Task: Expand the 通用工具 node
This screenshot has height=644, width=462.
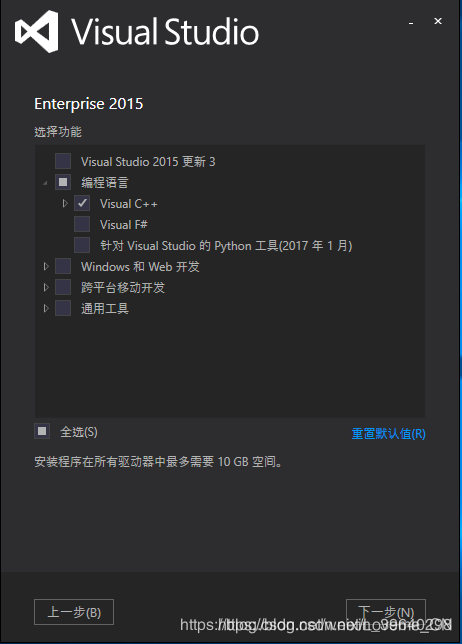Action: (46, 308)
